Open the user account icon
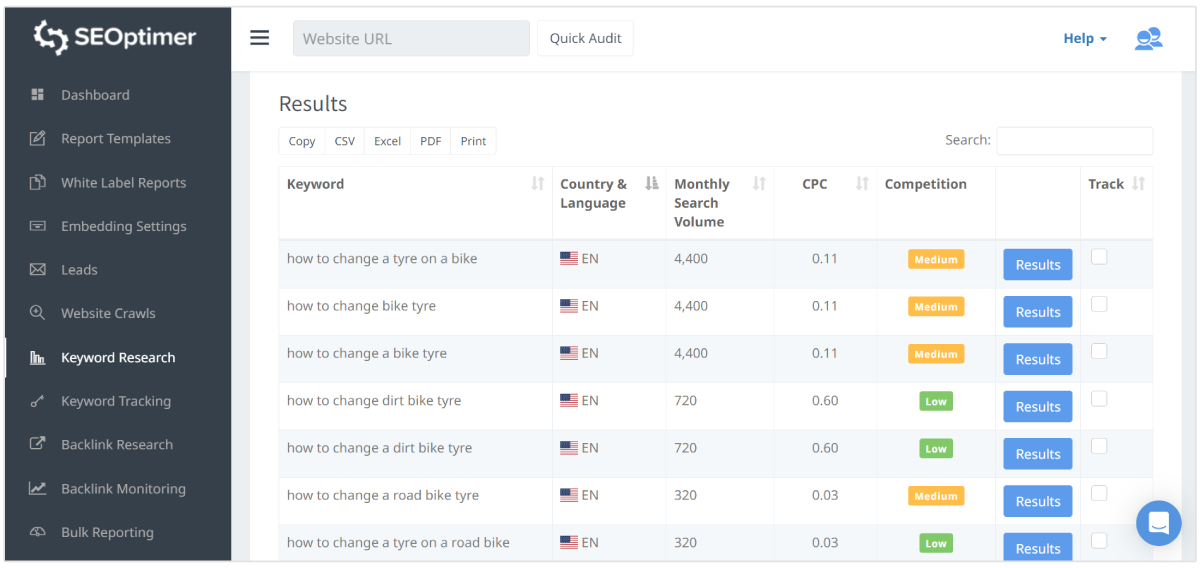The height and width of the screenshot is (568, 1200). [1148, 39]
